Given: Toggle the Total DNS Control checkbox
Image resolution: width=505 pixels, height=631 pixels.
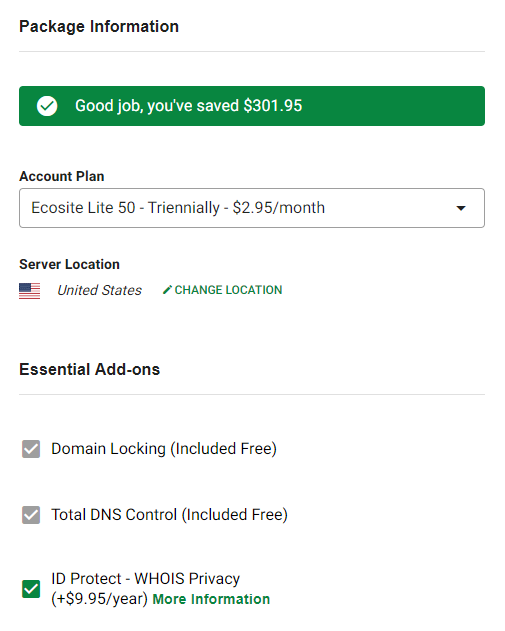Looking at the screenshot, I should (x=31, y=515).
